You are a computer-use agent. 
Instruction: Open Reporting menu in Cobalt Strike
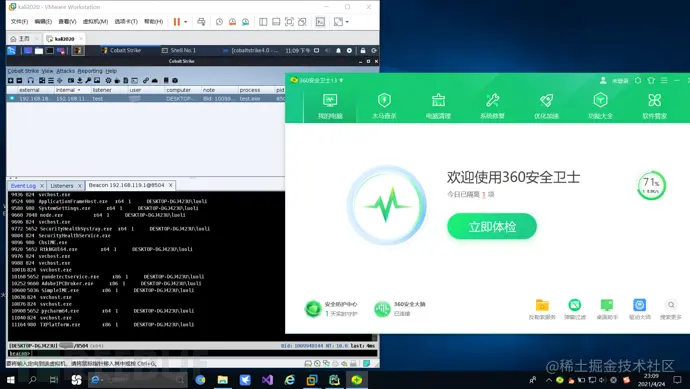point(90,71)
